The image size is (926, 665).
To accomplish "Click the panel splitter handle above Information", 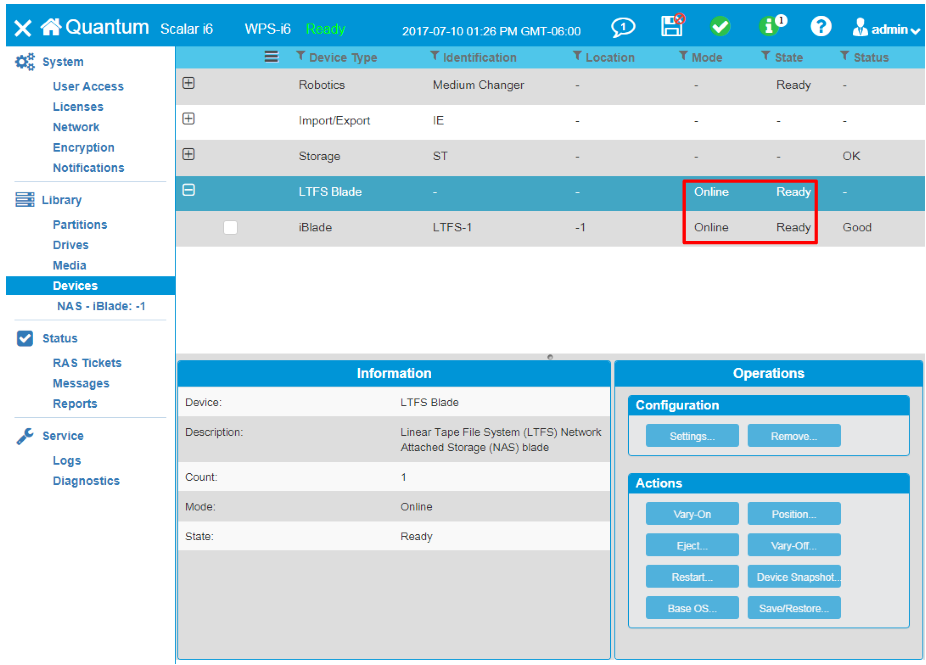I will pos(550,357).
